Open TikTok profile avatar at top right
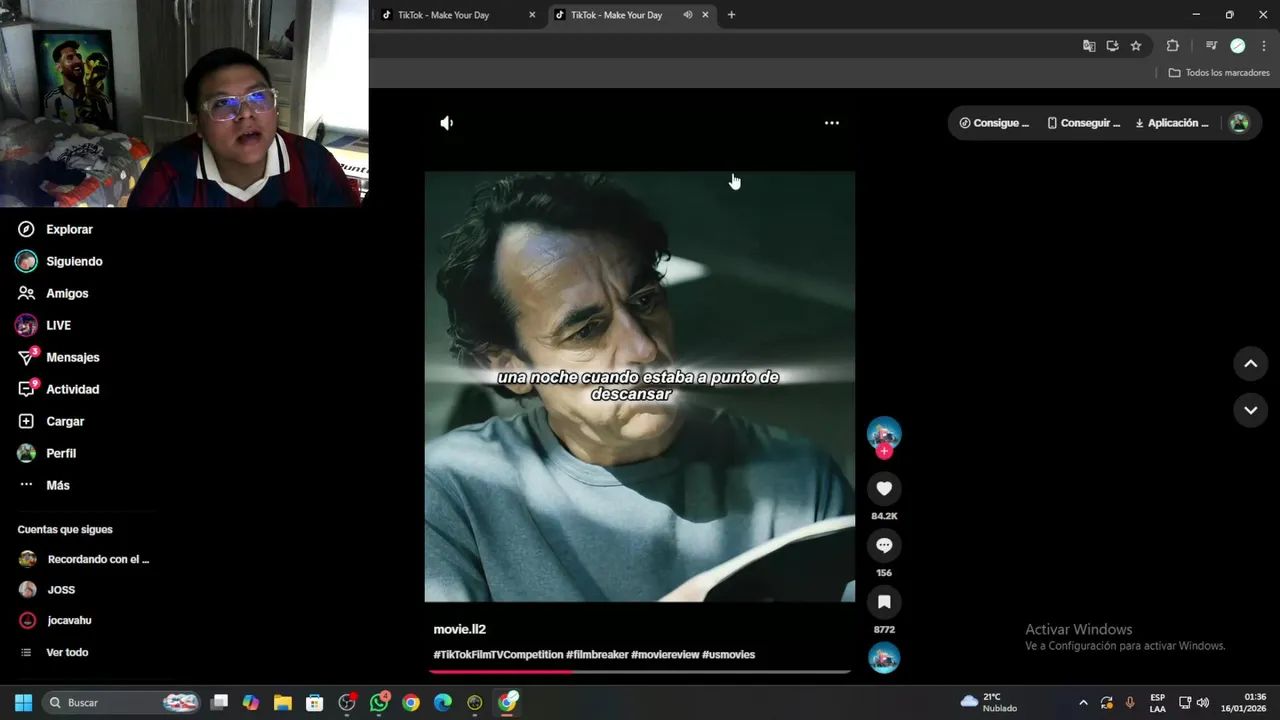 click(x=1239, y=123)
